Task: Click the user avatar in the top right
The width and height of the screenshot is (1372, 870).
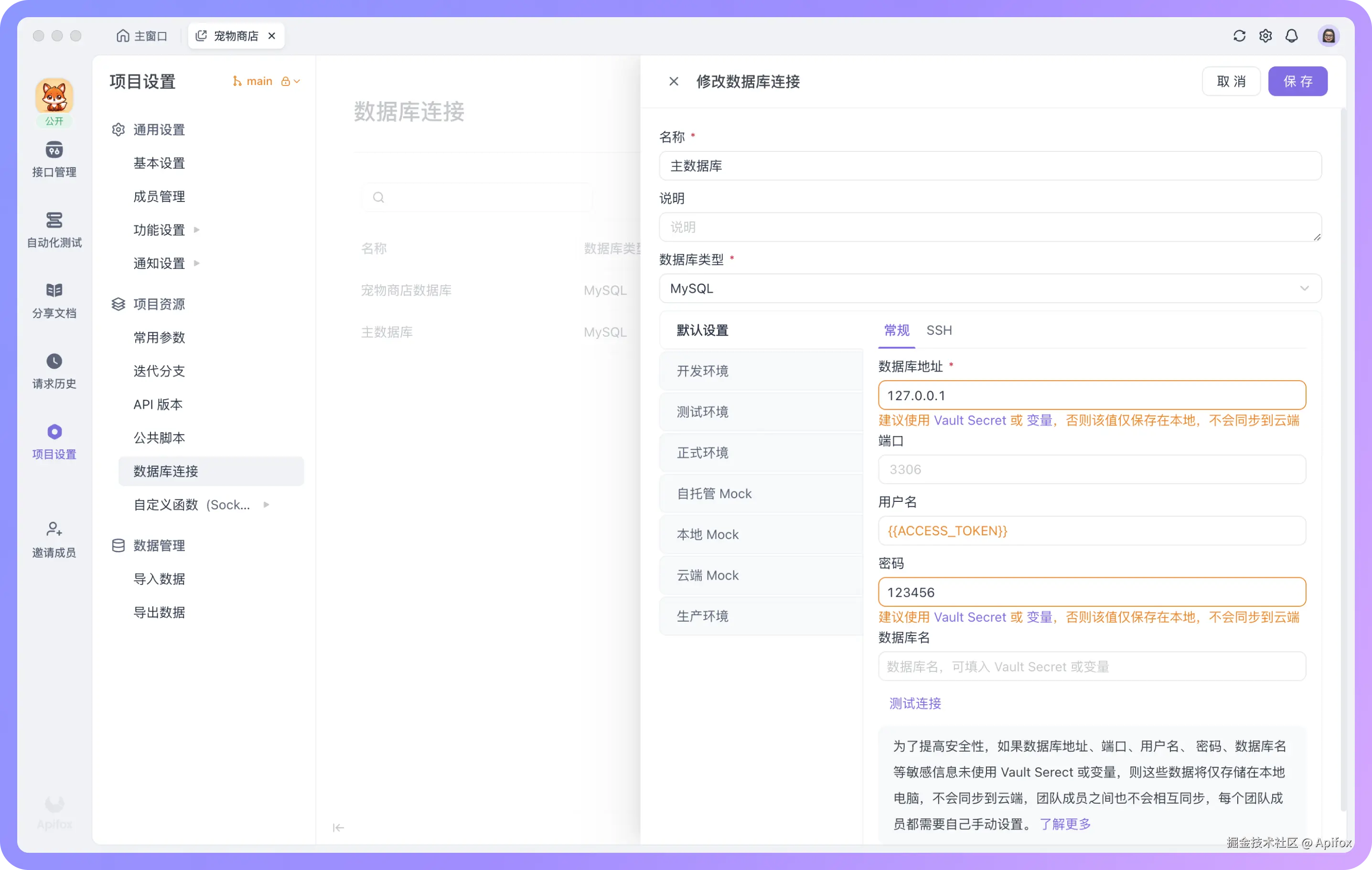Action: pyautogui.click(x=1328, y=35)
